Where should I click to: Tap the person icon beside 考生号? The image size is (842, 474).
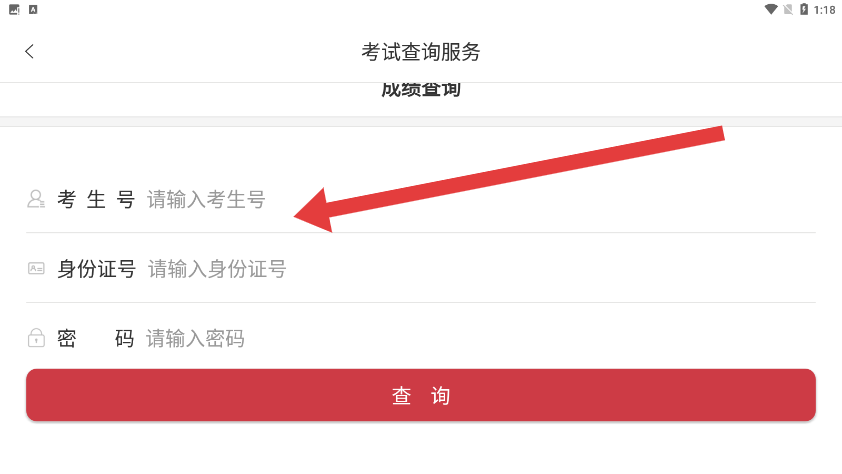coord(36,199)
